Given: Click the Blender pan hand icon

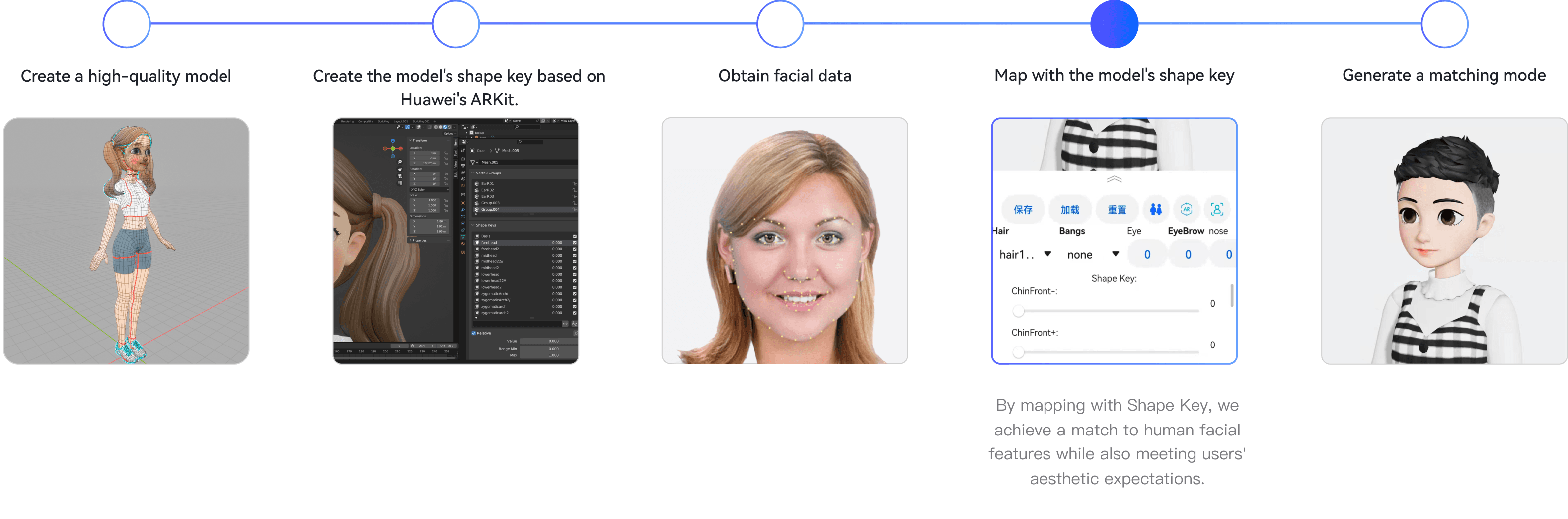Looking at the screenshot, I should tap(400, 169).
